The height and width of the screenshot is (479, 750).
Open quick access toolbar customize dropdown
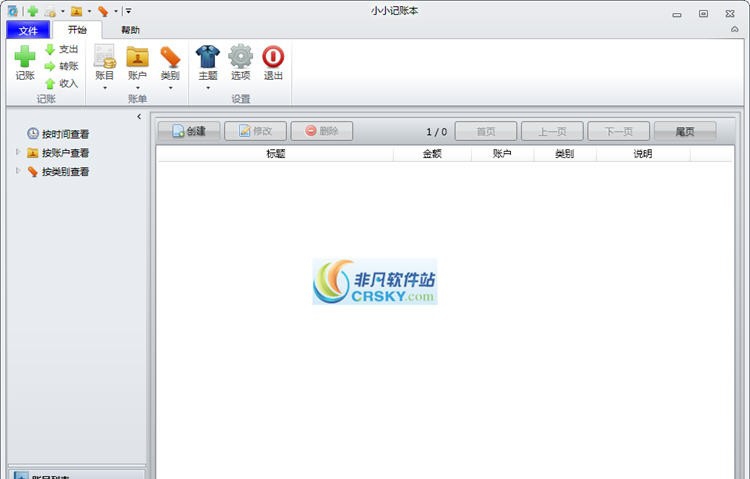point(128,11)
